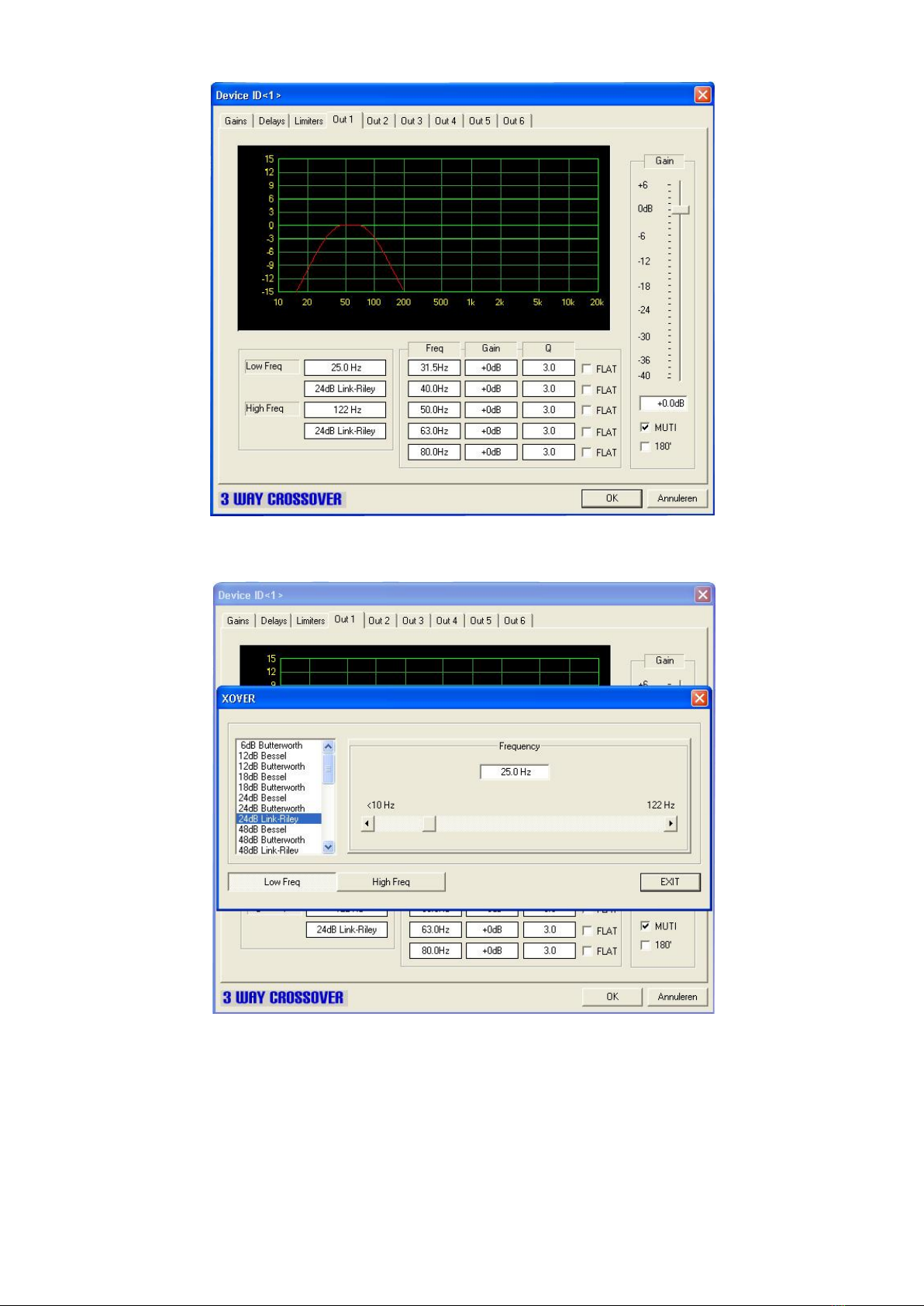
Task: Click the XOVER filter list scrollbar thumb
Action: 328,770
